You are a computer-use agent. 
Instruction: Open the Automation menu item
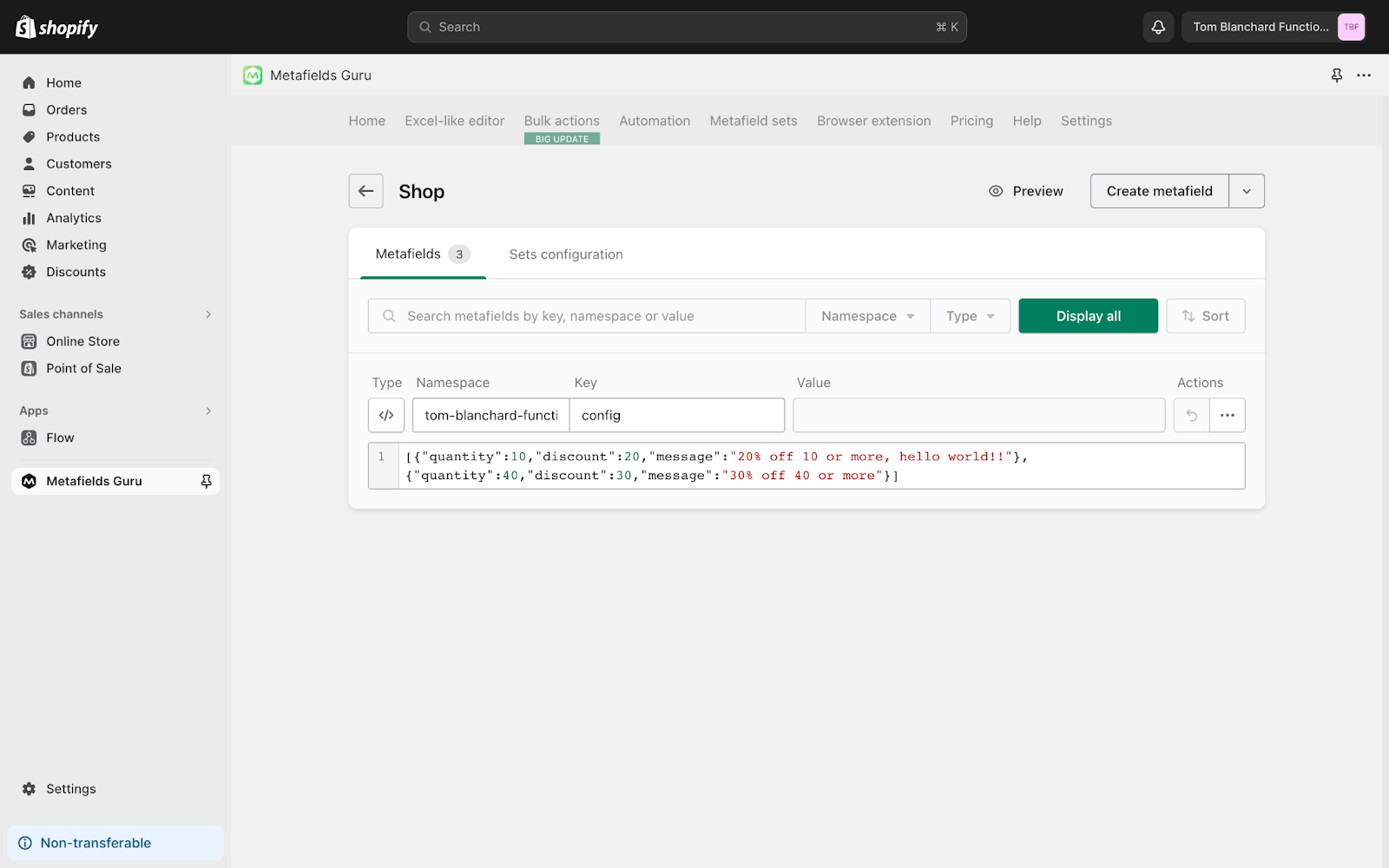point(655,121)
